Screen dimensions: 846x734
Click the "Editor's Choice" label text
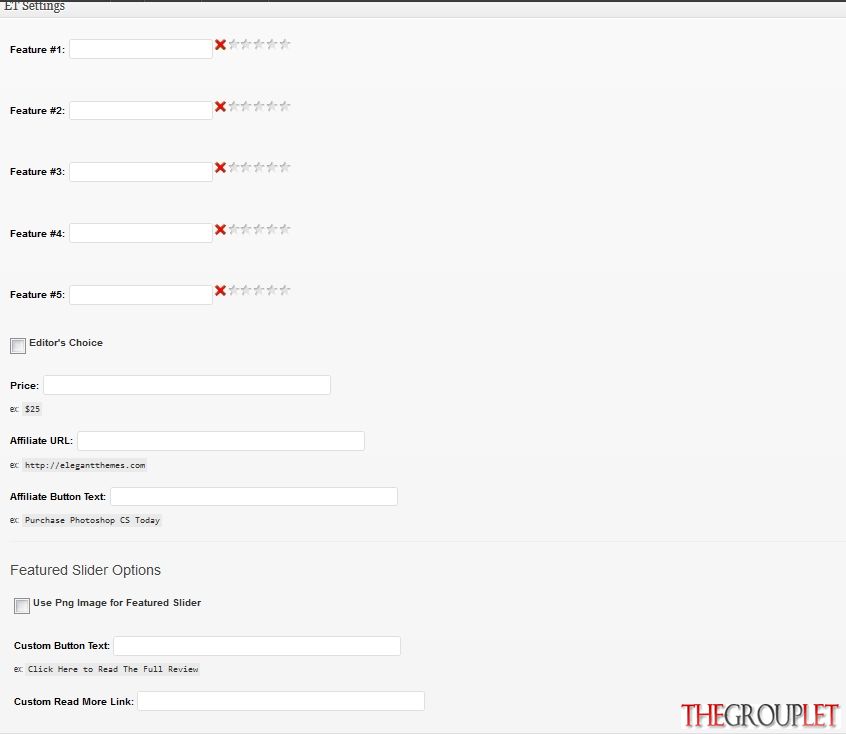(x=66, y=343)
